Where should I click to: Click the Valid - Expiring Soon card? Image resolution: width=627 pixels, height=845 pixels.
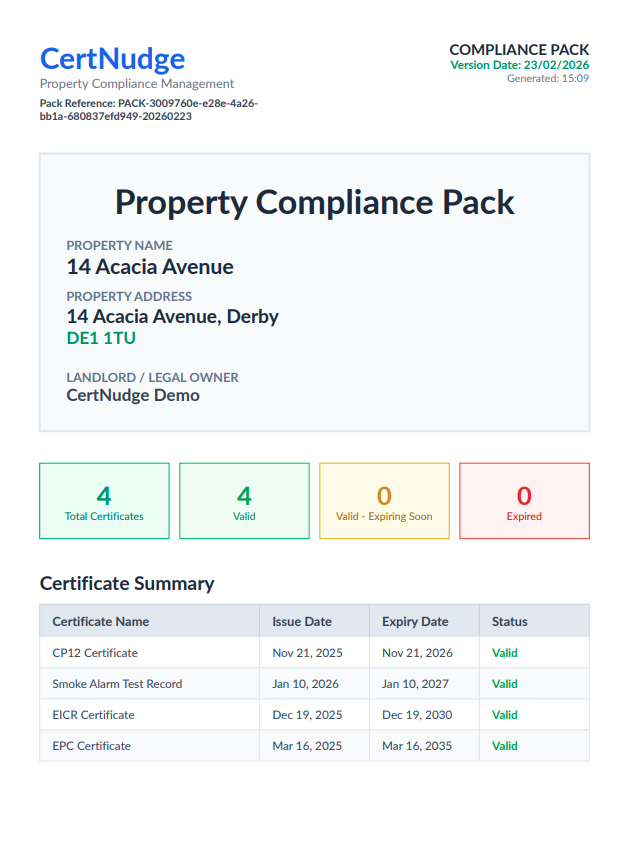[384, 501]
